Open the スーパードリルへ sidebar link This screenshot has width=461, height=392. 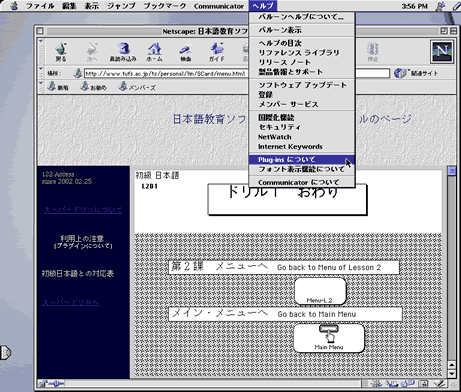point(71,302)
